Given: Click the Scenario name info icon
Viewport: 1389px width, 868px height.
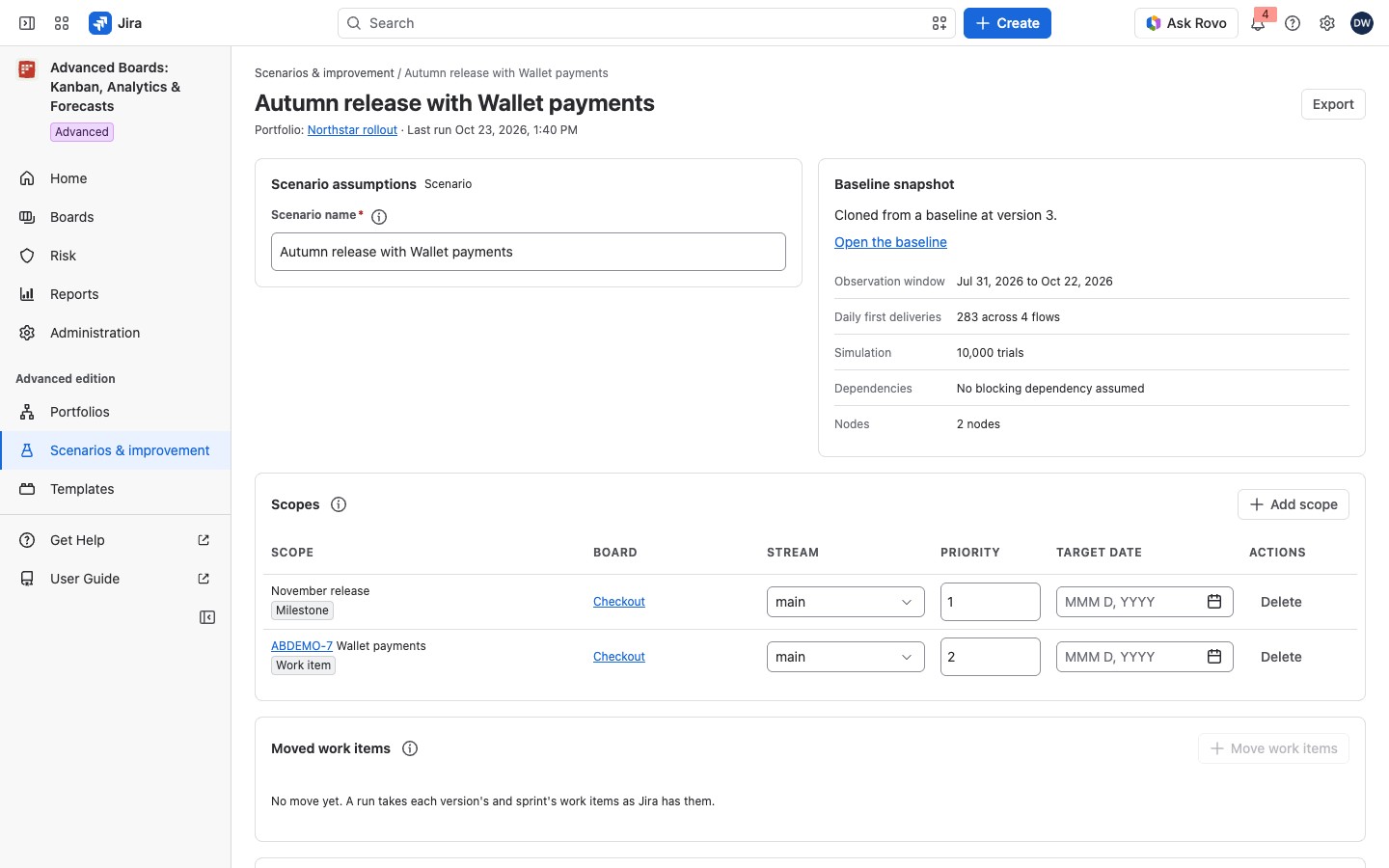Looking at the screenshot, I should tap(379, 217).
